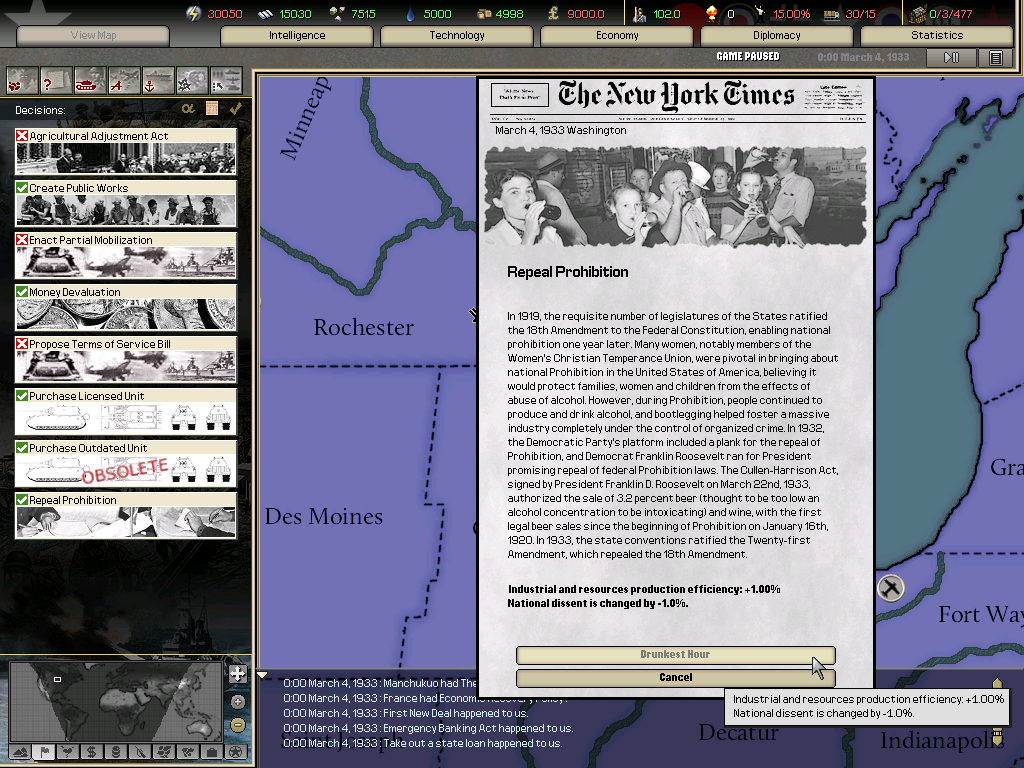1024x768 pixels.
Task: Click the 'March 4, 1933 Washington' dateline
Action: pos(560,130)
